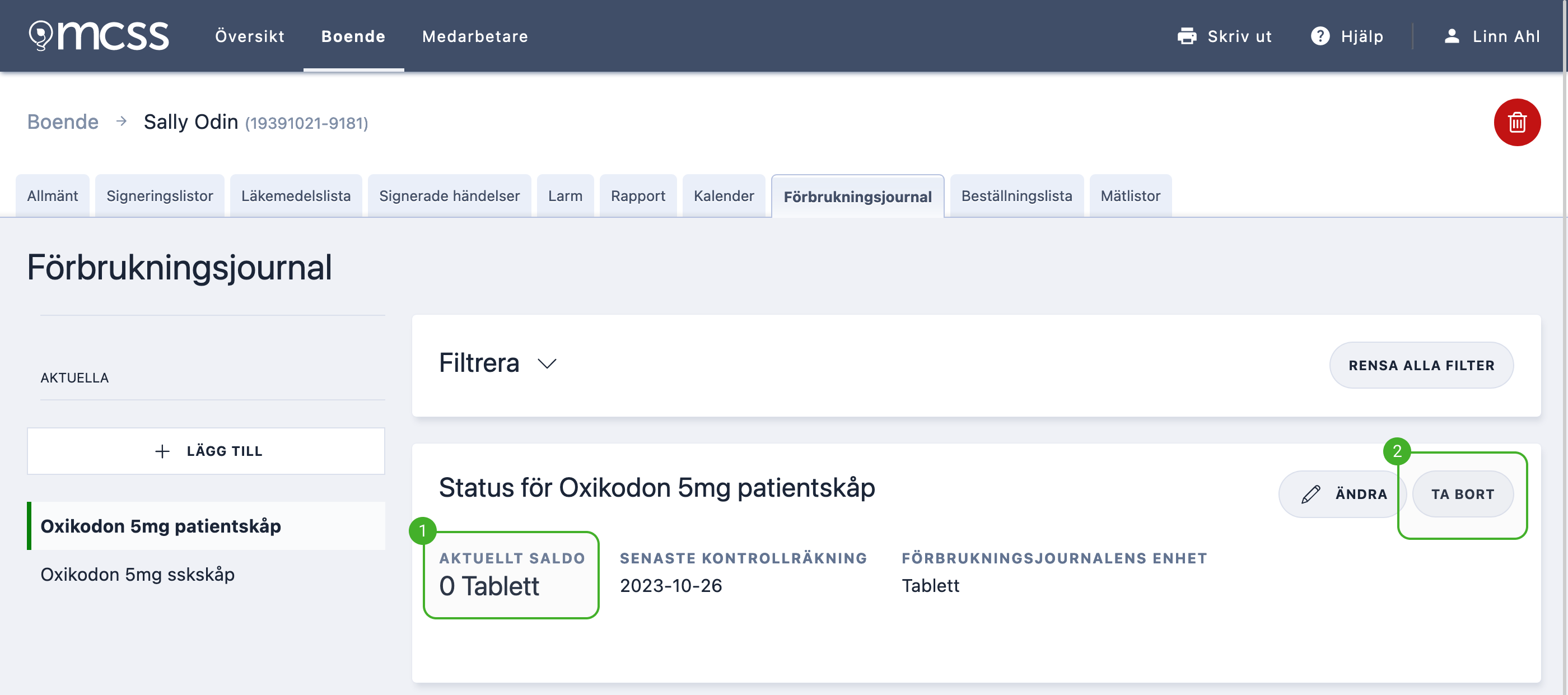Open the Boende menu item
This screenshot has height=695, width=1568.
click(x=353, y=36)
